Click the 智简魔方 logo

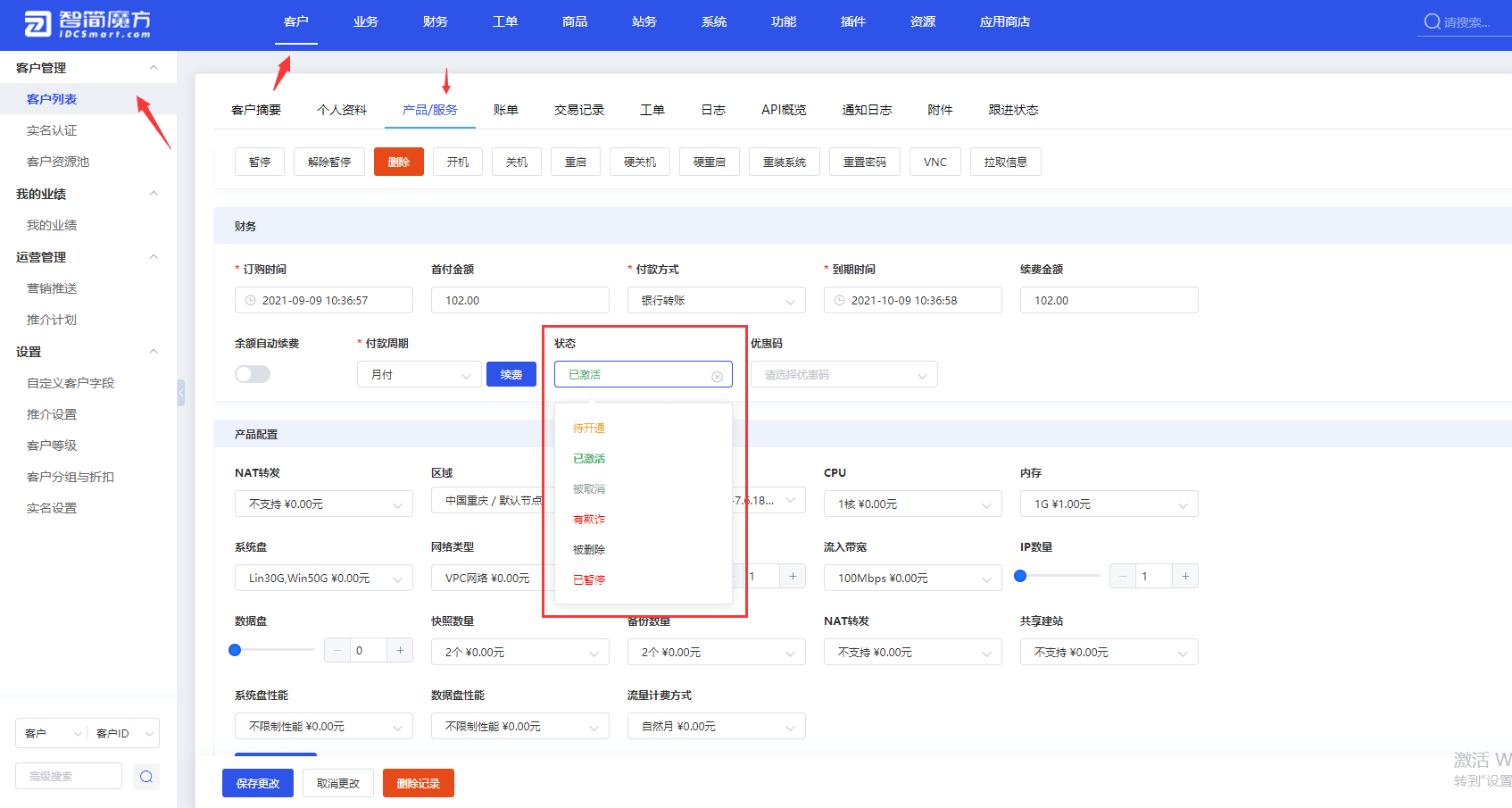coord(87,23)
